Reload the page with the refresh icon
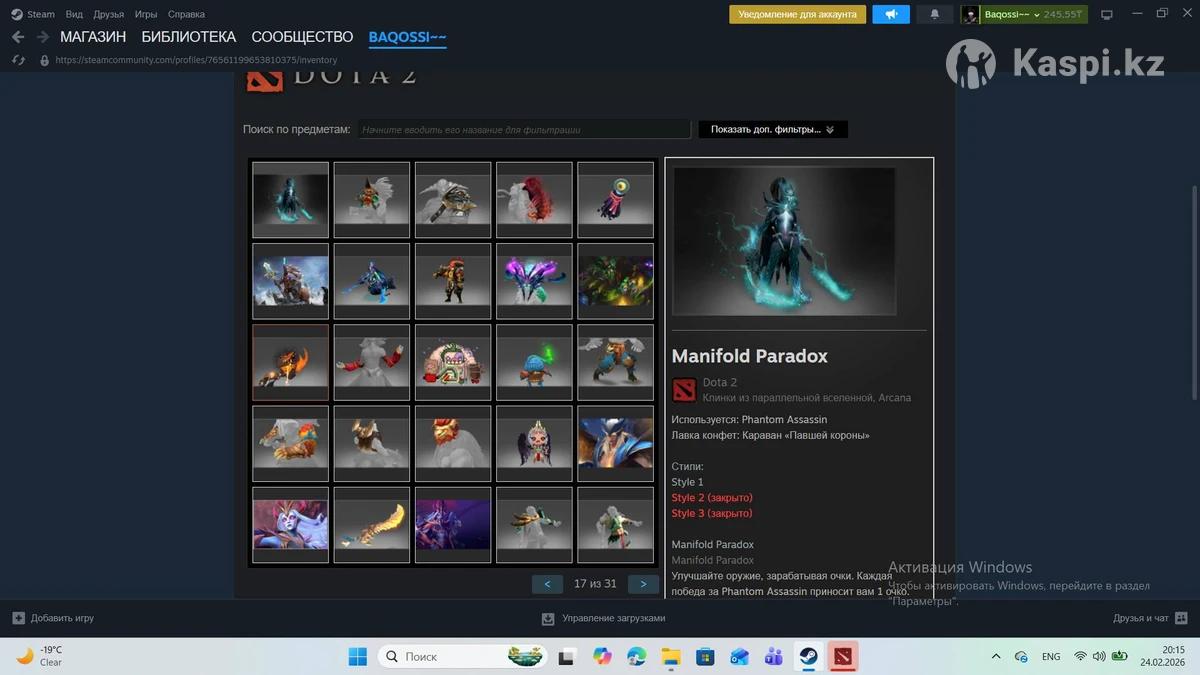Image resolution: width=1200 pixels, height=675 pixels. (x=18, y=60)
